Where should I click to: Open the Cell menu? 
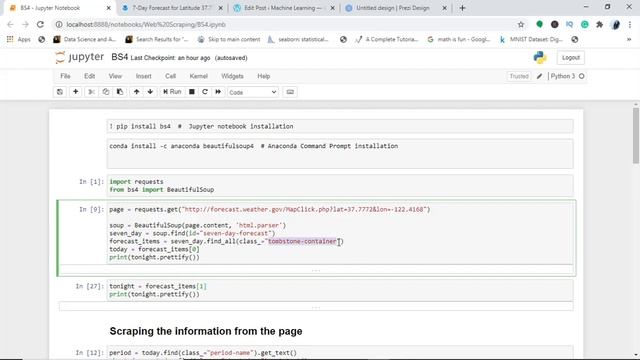pos(170,76)
